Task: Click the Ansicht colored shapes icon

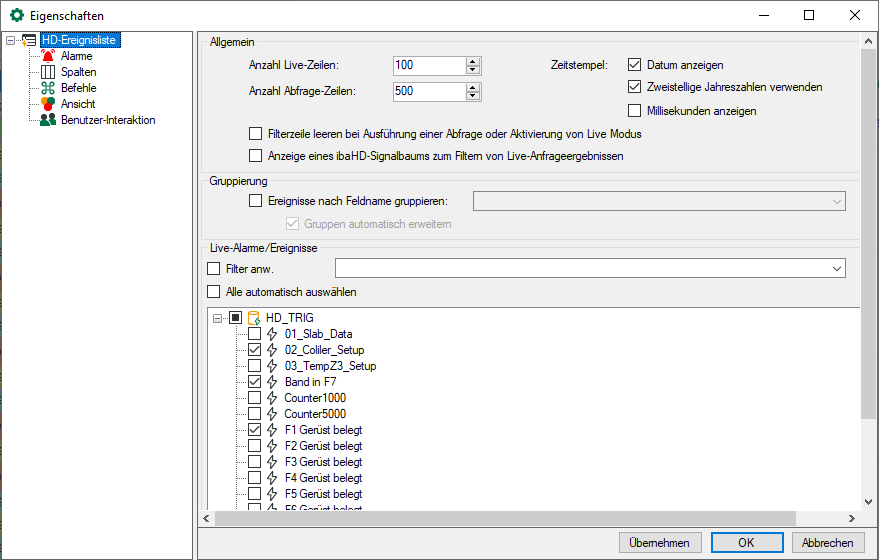Action: point(48,104)
